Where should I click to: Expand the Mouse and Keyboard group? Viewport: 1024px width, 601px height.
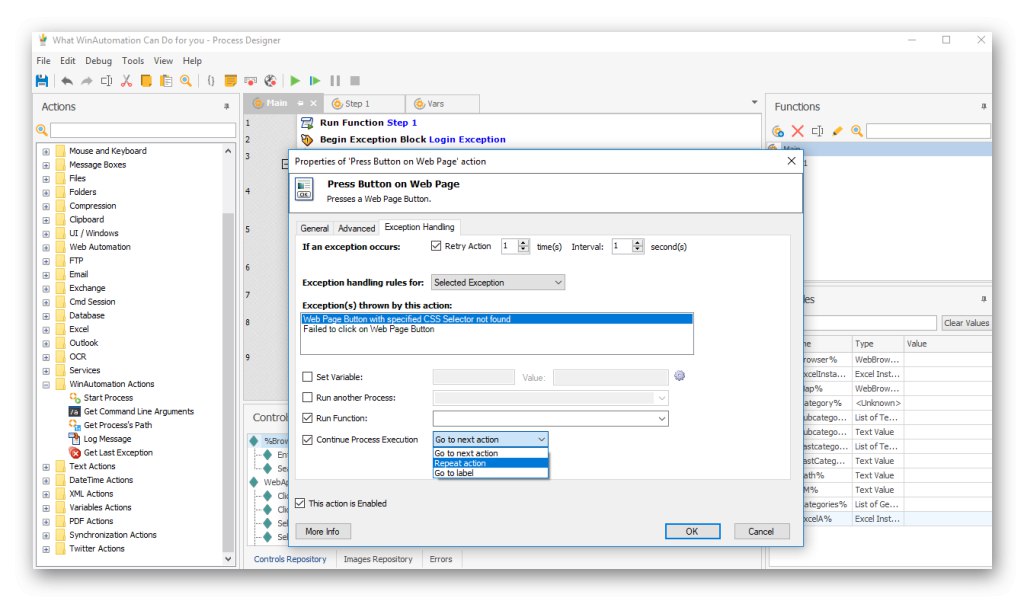click(x=46, y=152)
